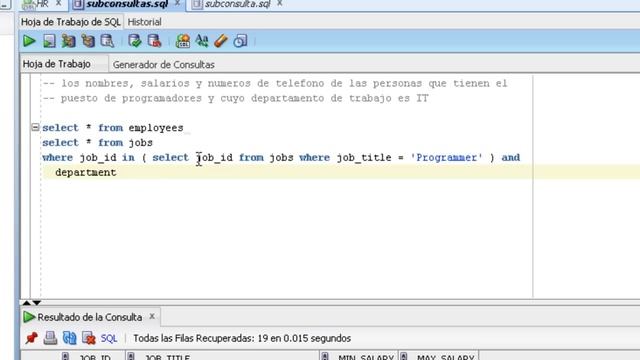The height and width of the screenshot is (360, 640).
Task: Click the splitter down arrow above results
Action: pyautogui.click(x=37, y=302)
